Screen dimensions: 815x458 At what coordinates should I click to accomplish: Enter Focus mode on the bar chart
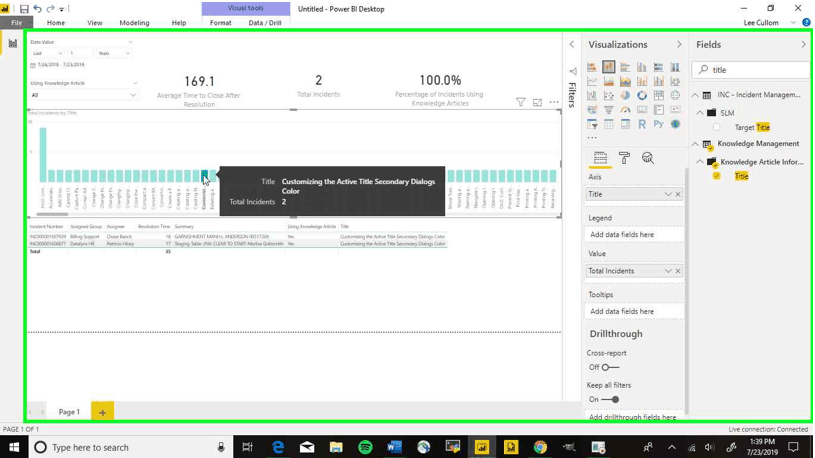pos(537,102)
